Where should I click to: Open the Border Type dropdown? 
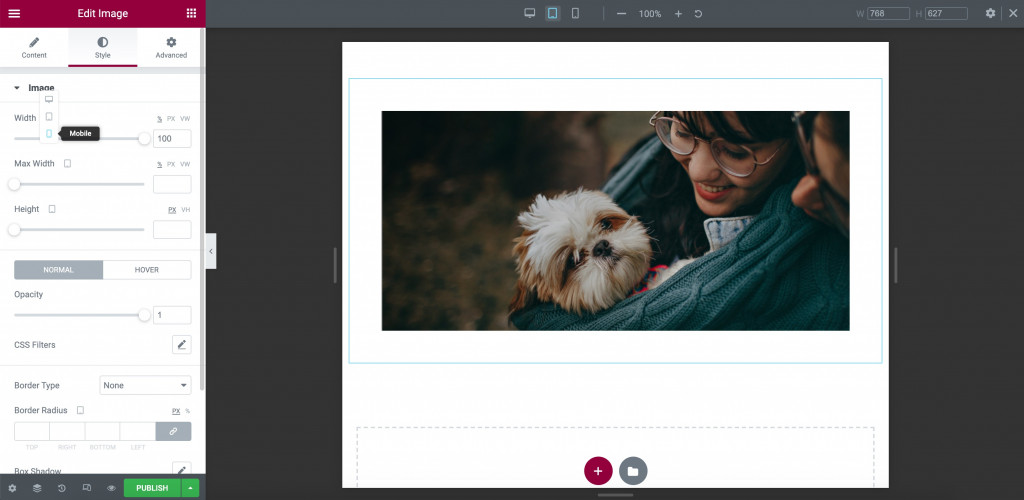[146, 385]
